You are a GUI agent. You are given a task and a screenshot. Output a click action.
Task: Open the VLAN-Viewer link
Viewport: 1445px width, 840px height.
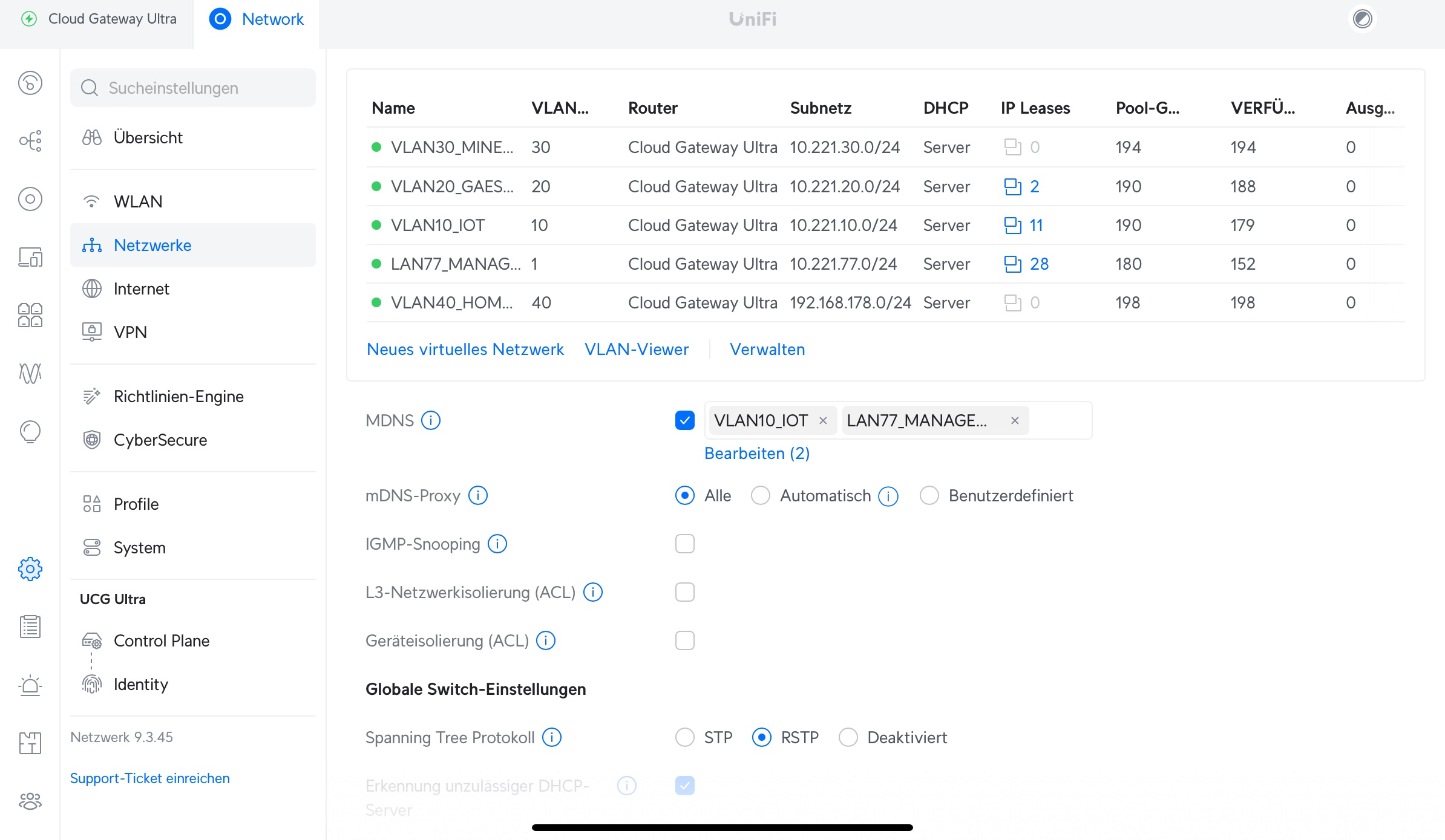point(636,349)
